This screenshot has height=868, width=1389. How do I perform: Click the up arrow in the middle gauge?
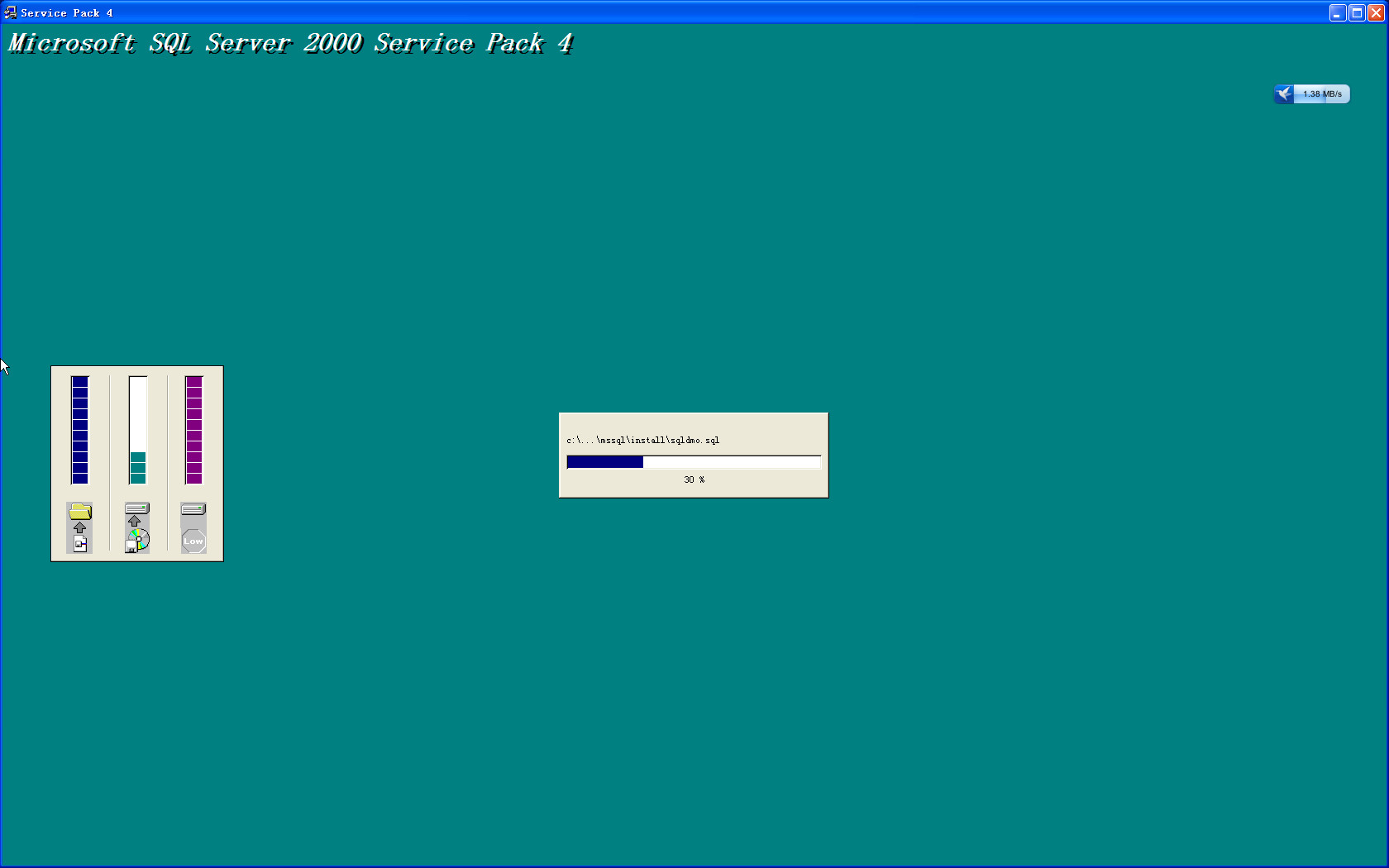tap(136, 520)
